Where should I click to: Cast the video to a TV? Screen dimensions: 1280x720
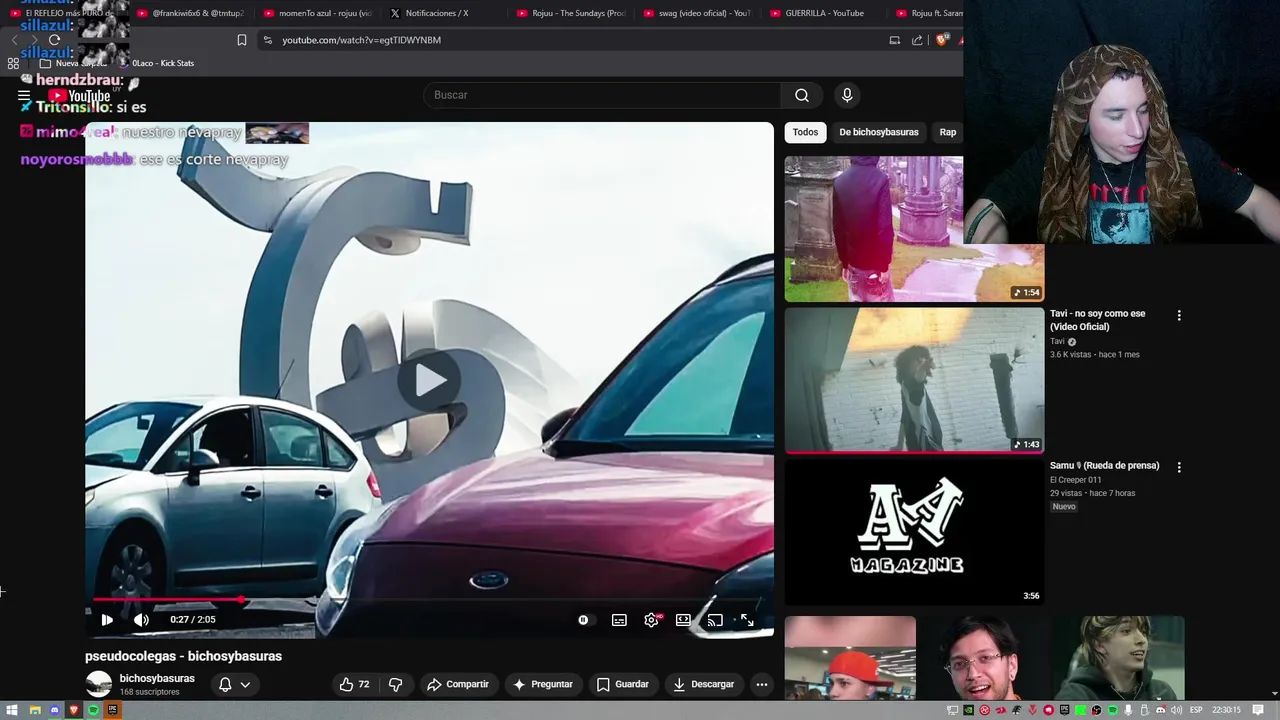pos(715,620)
